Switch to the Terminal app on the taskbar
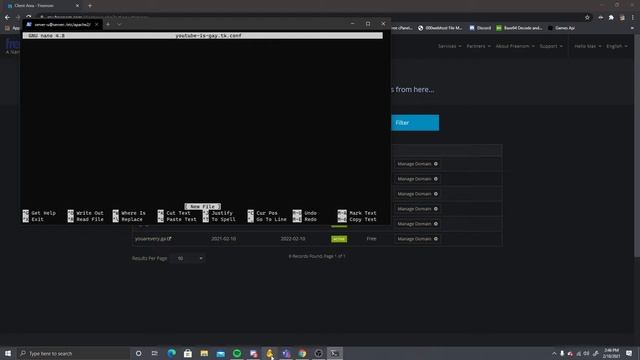The image size is (640, 360). pyautogui.click(x=335, y=353)
